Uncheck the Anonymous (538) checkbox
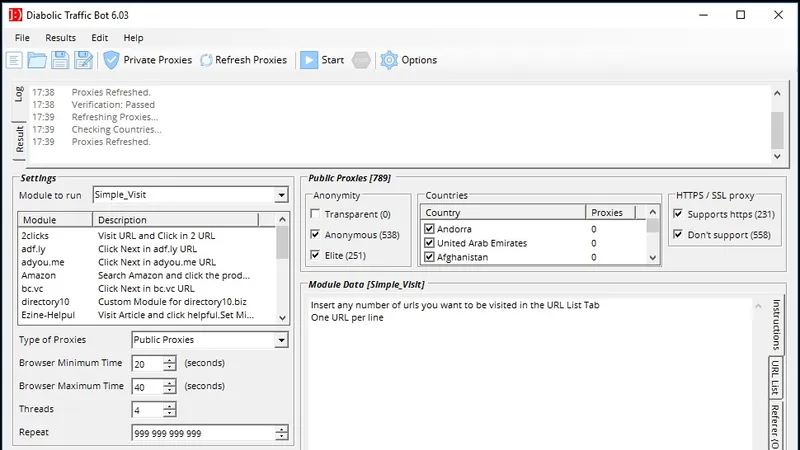Screen dimensions: 800x450 315,234
